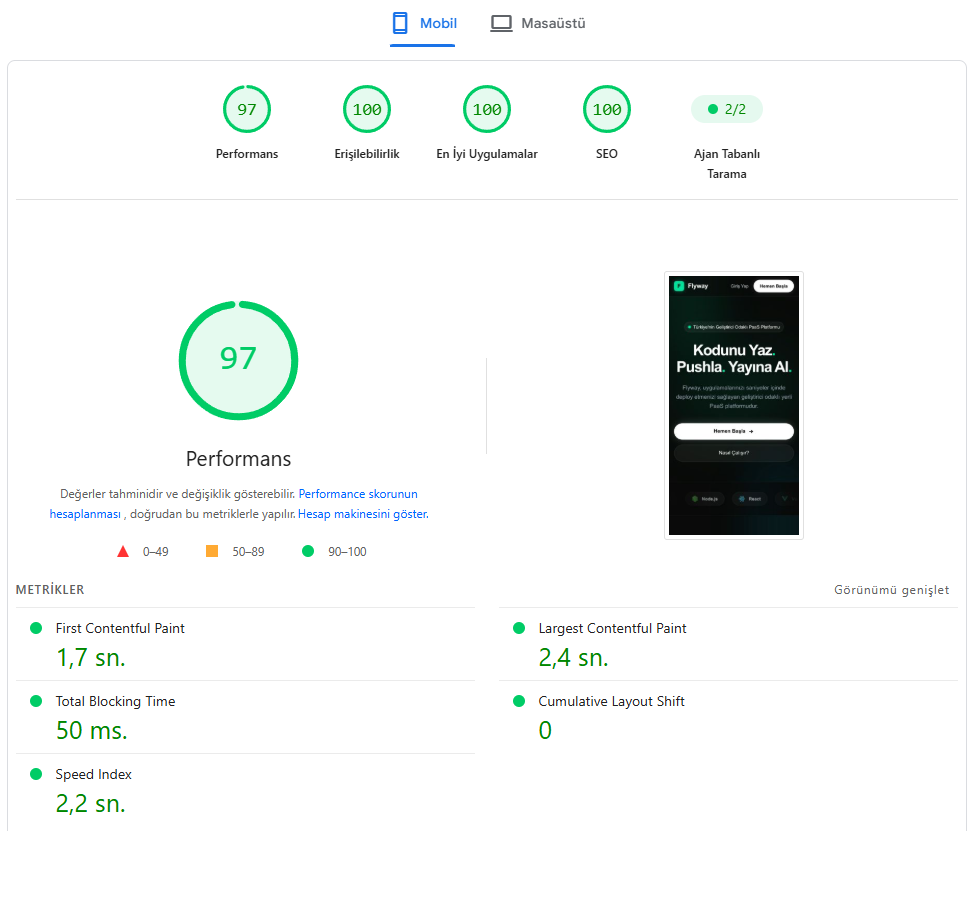The height and width of the screenshot is (922, 979).
Task: Click the 2/2 Ajan Tabanlı Tarama badge
Action: pyautogui.click(x=727, y=109)
